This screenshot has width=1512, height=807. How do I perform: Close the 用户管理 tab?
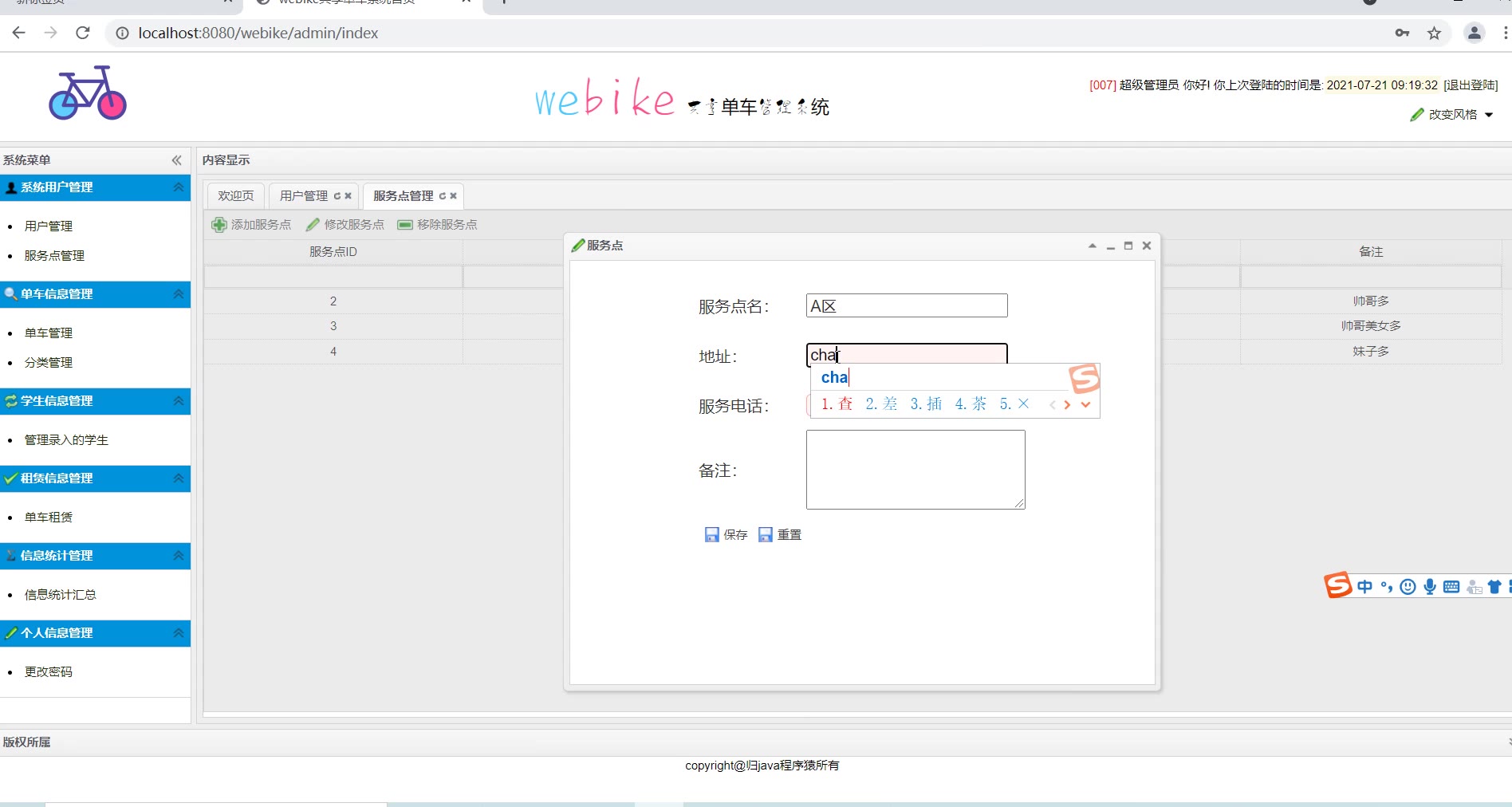348,196
